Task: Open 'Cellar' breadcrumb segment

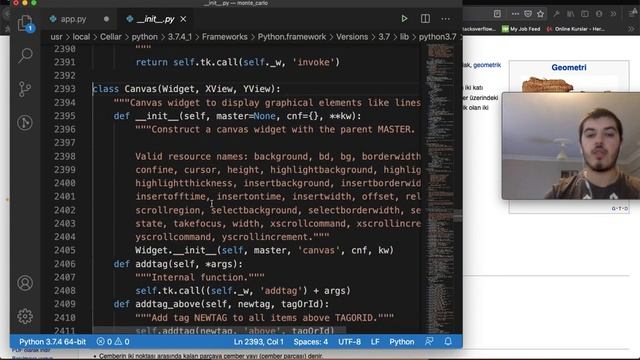Action: click(111, 37)
